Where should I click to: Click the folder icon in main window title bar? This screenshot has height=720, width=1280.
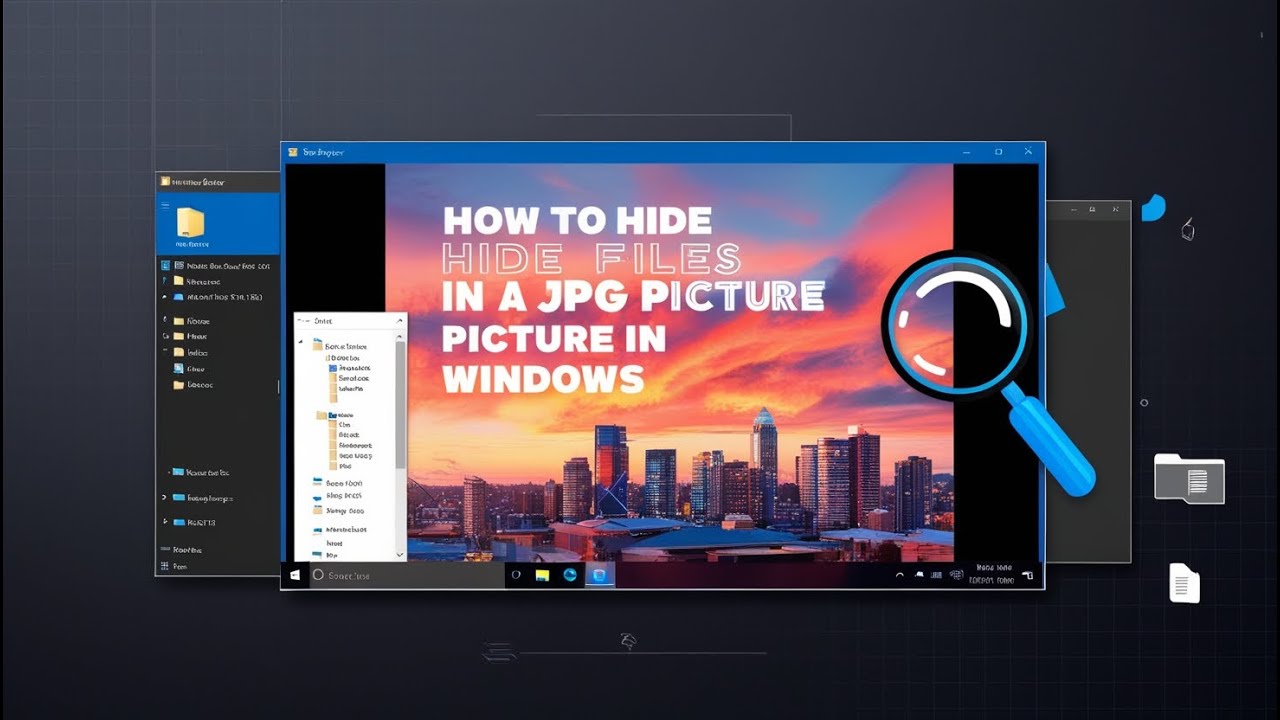click(x=293, y=152)
